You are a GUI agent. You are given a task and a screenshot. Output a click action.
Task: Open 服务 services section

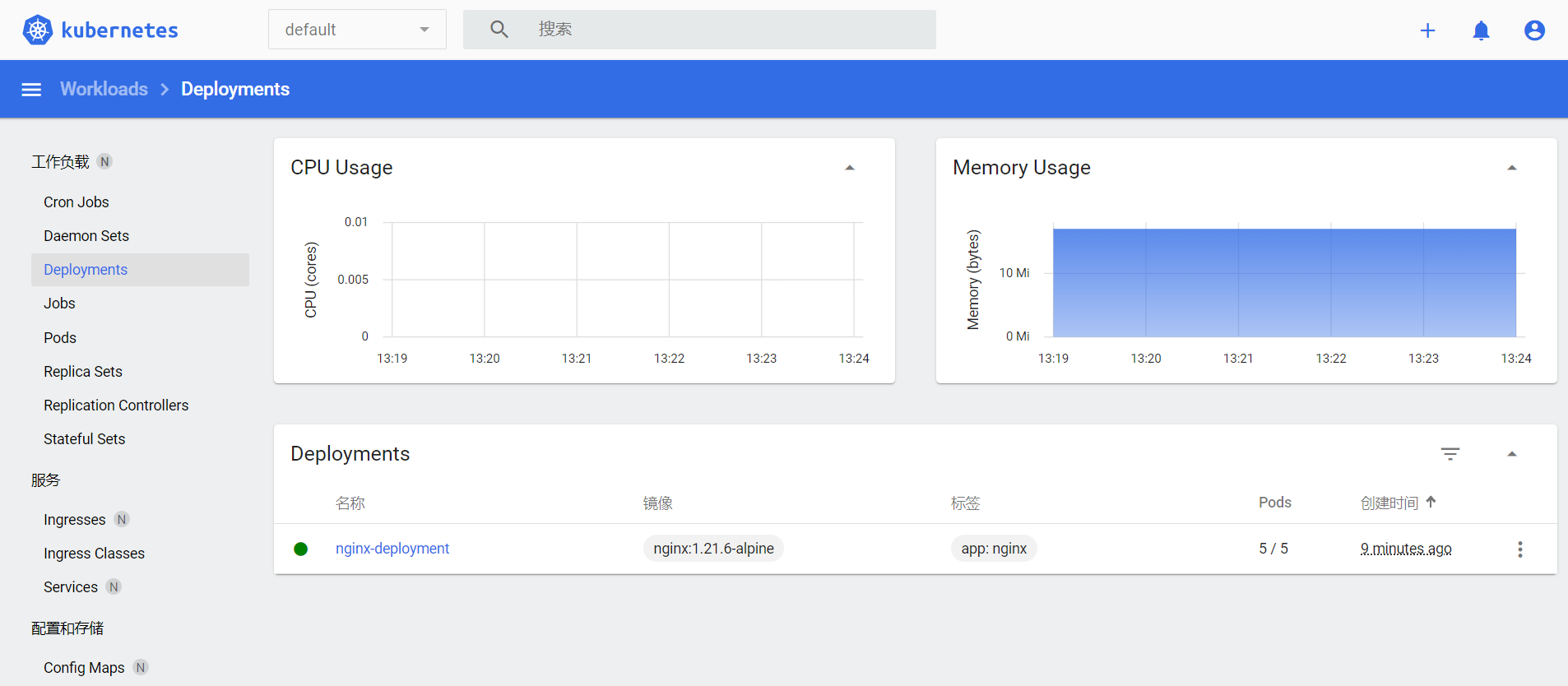(x=46, y=480)
